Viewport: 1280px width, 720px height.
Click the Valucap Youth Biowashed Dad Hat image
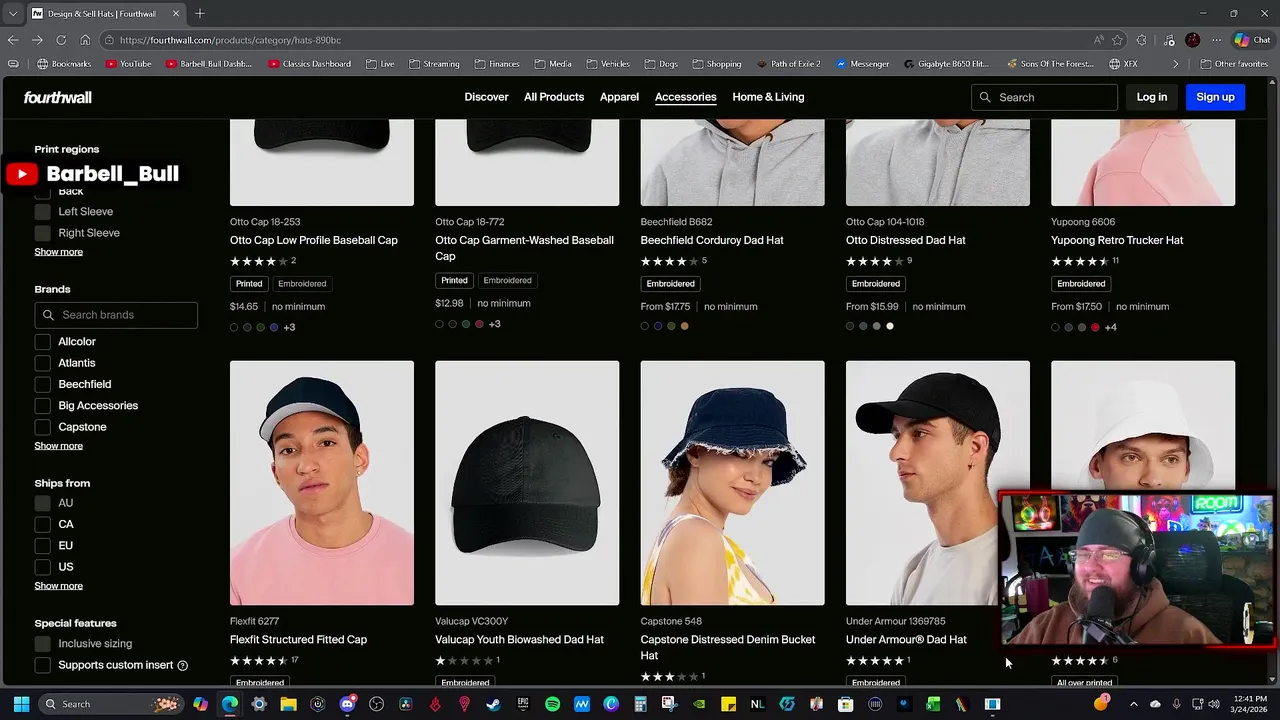tap(527, 483)
